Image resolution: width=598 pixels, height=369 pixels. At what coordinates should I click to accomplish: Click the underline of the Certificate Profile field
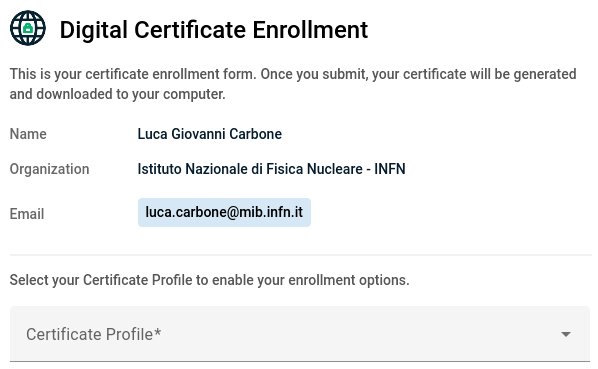click(300, 361)
